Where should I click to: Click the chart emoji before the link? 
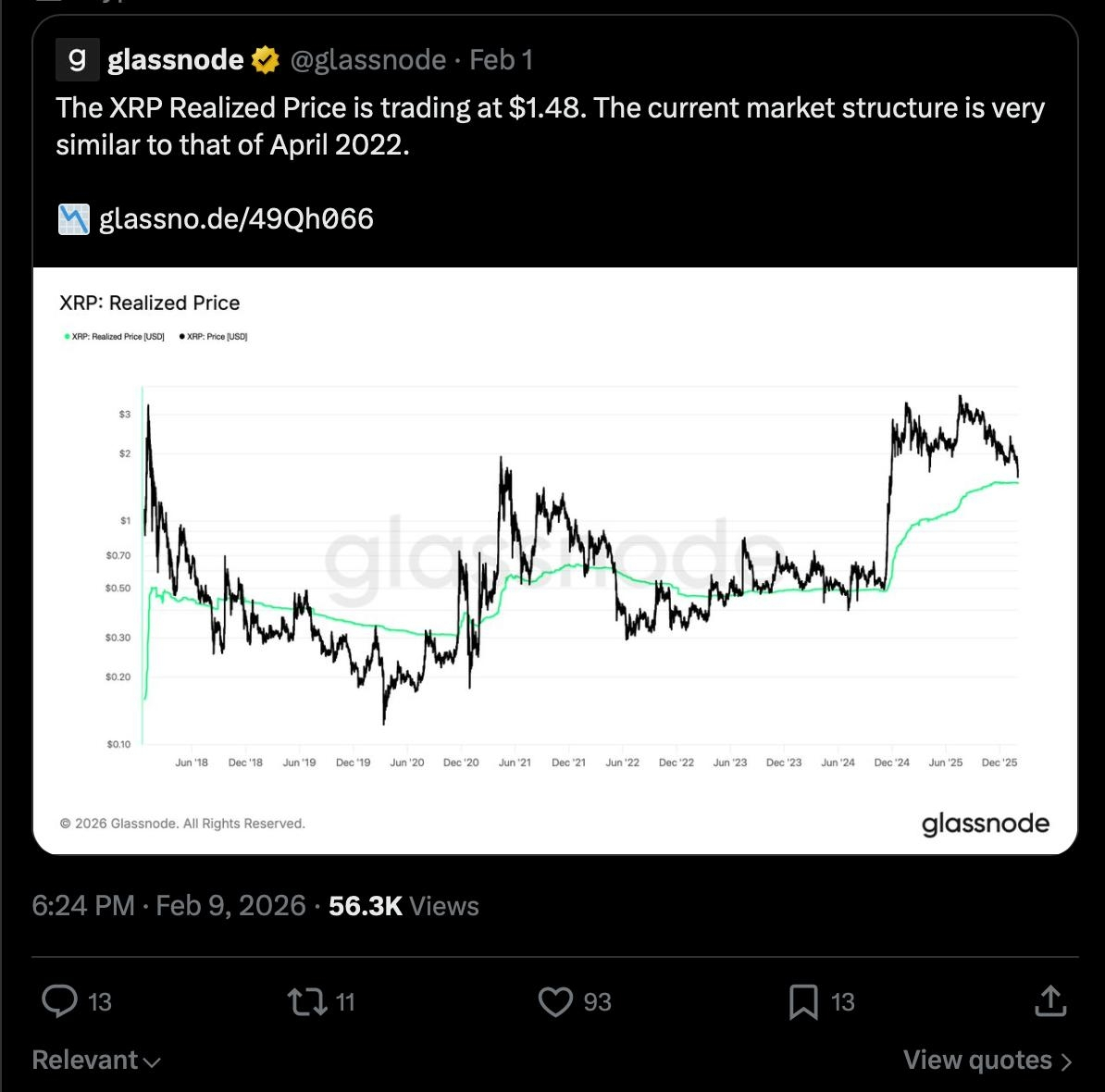pos(74,219)
